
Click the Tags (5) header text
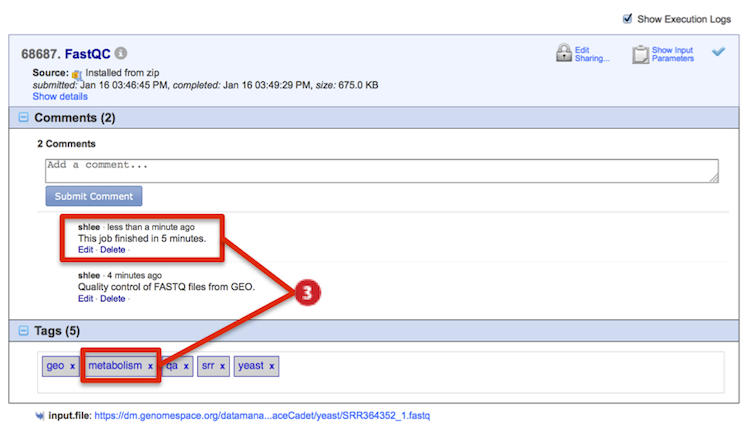coord(57,331)
